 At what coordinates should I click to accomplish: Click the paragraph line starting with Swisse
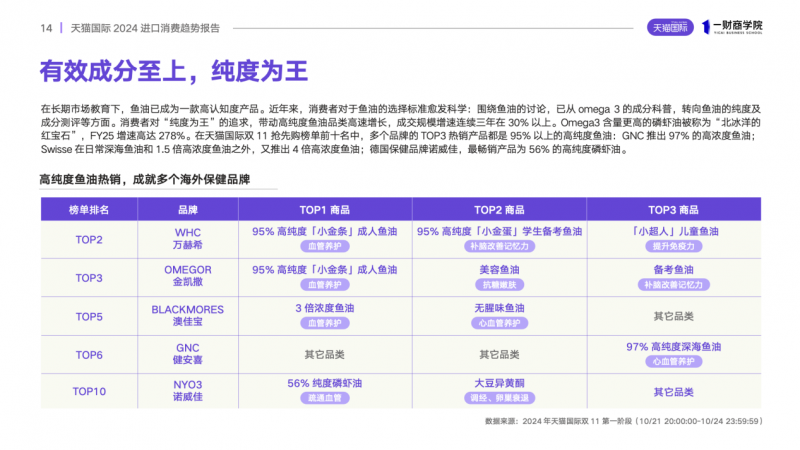(335, 149)
